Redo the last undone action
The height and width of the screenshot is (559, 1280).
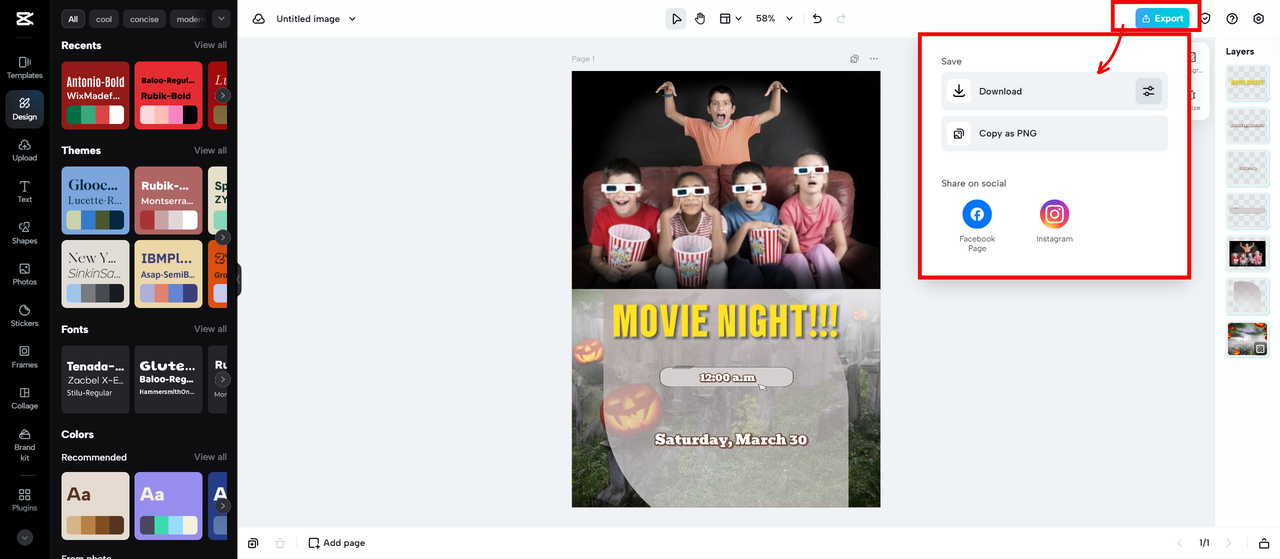pos(841,19)
